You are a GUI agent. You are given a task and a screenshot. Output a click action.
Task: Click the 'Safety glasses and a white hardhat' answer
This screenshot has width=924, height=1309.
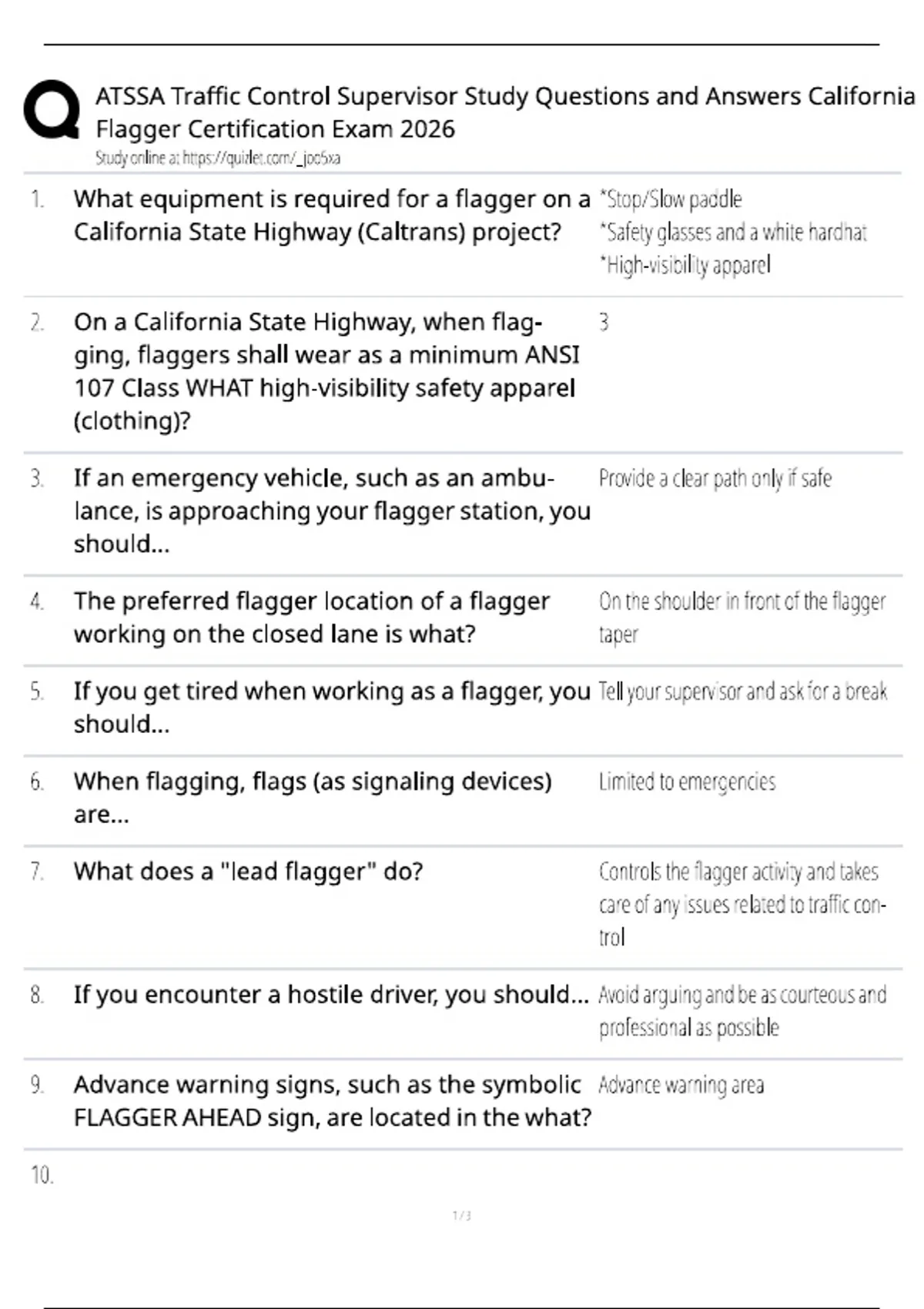(x=733, y=233)
